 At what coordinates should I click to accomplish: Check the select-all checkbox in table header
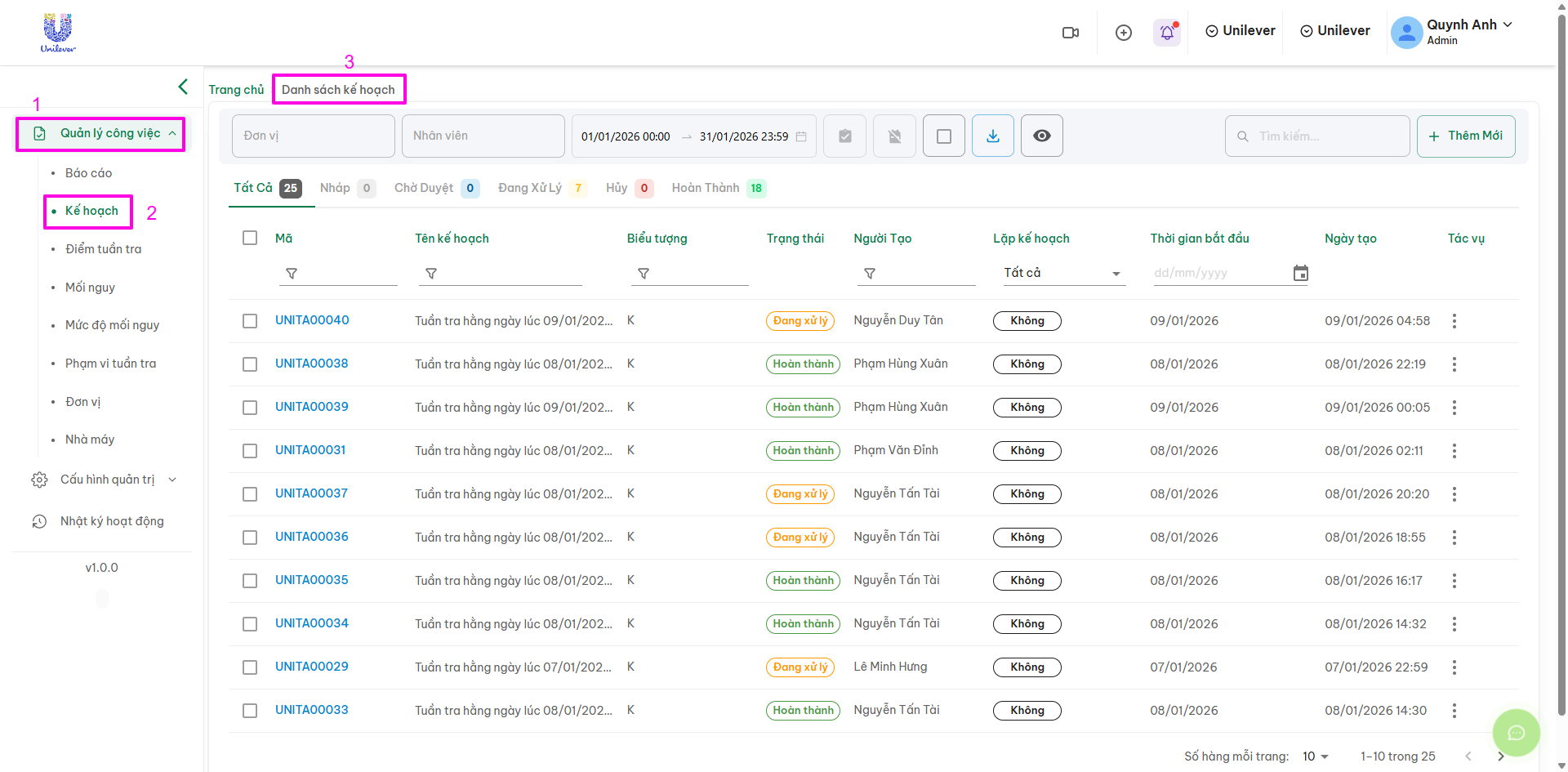point(250,238)
